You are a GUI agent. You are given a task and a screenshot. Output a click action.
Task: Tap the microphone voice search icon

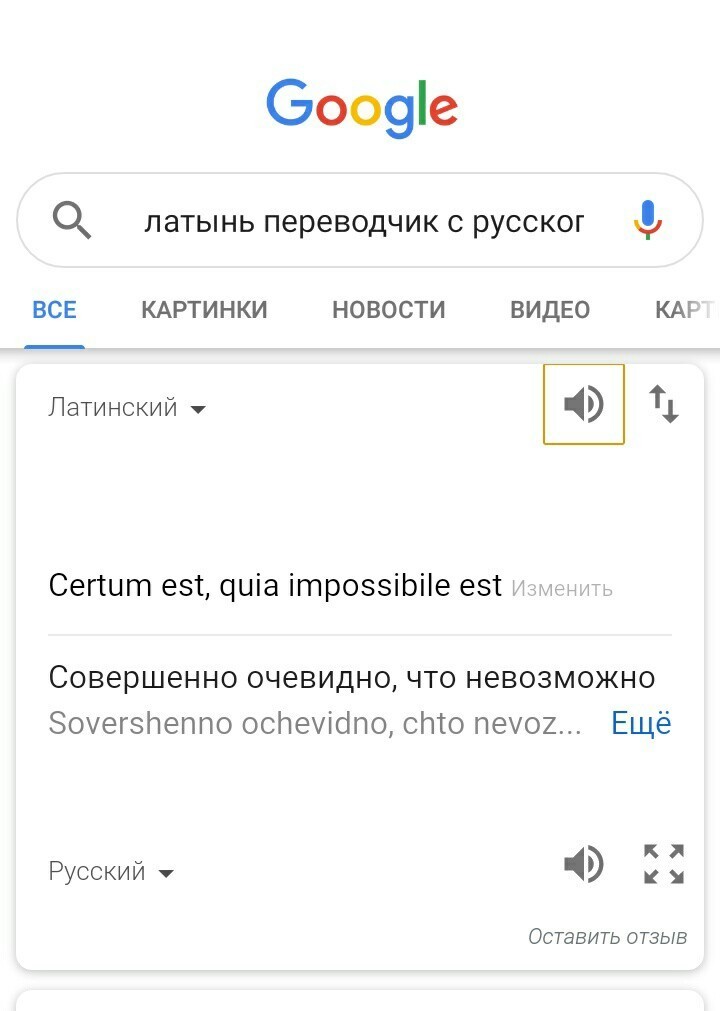pos(648,220)
